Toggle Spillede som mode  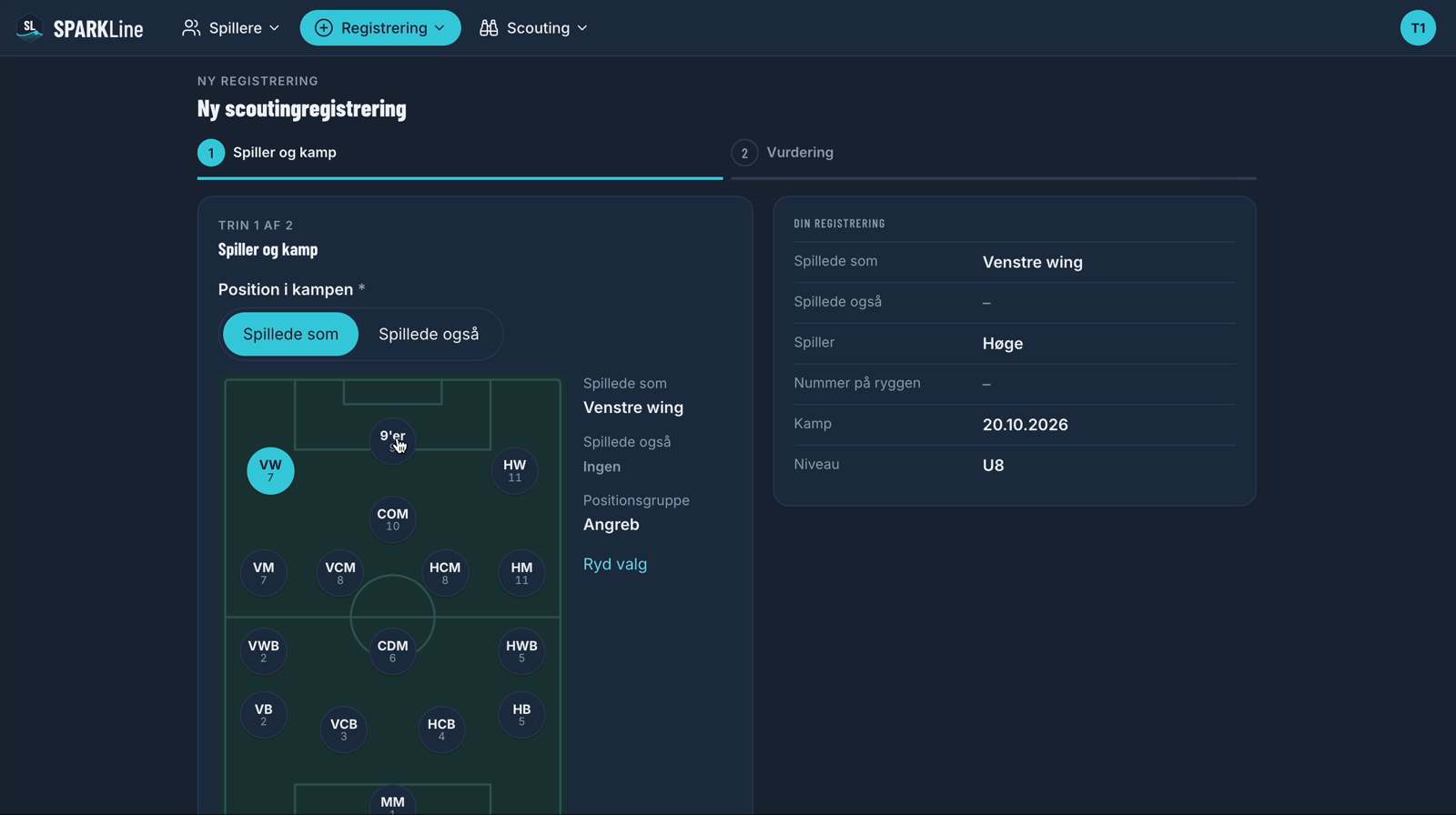[x=290, y=334]
